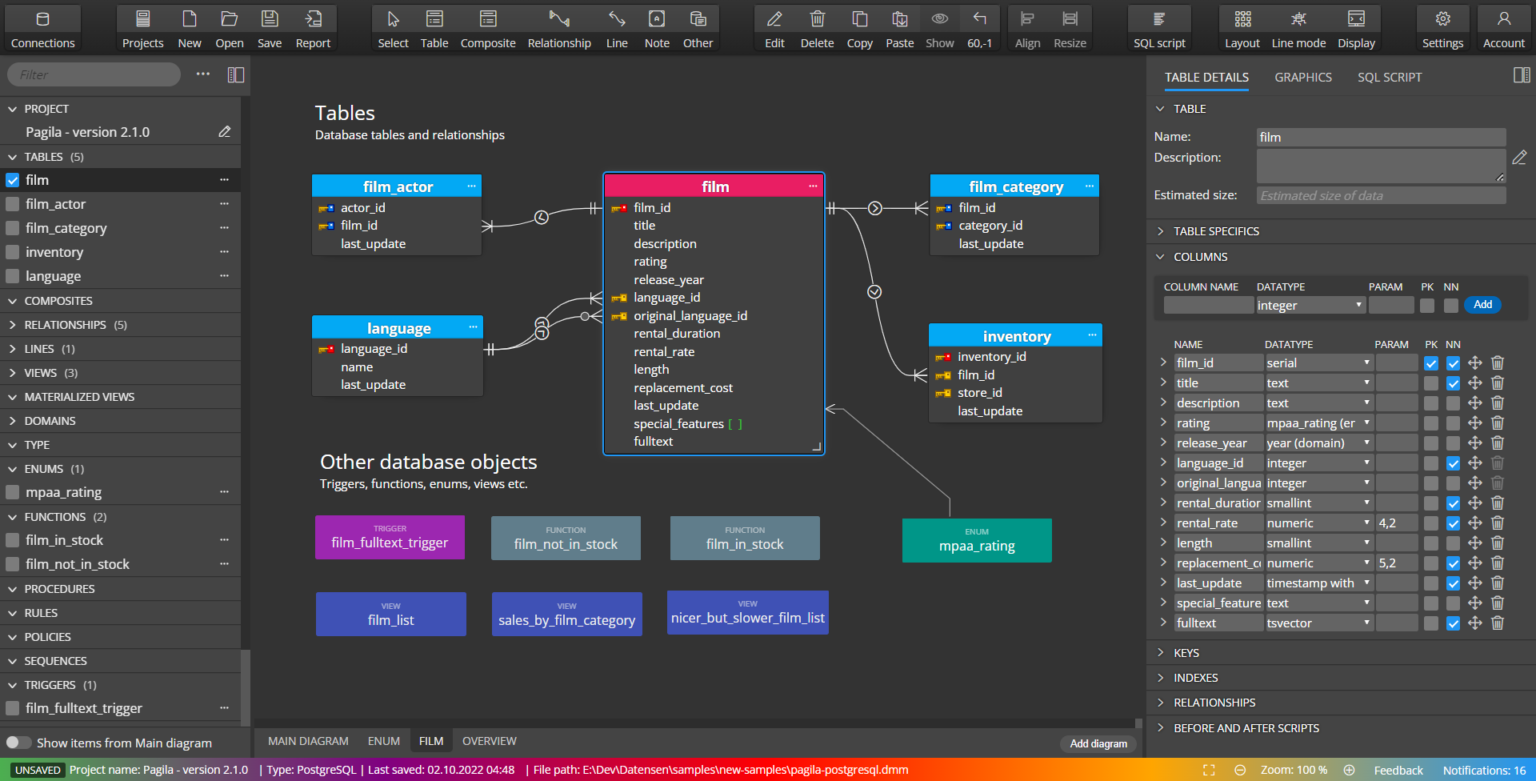
Task: Click the Add column button
Action: pyautogui.click(x=1483, y=305)
